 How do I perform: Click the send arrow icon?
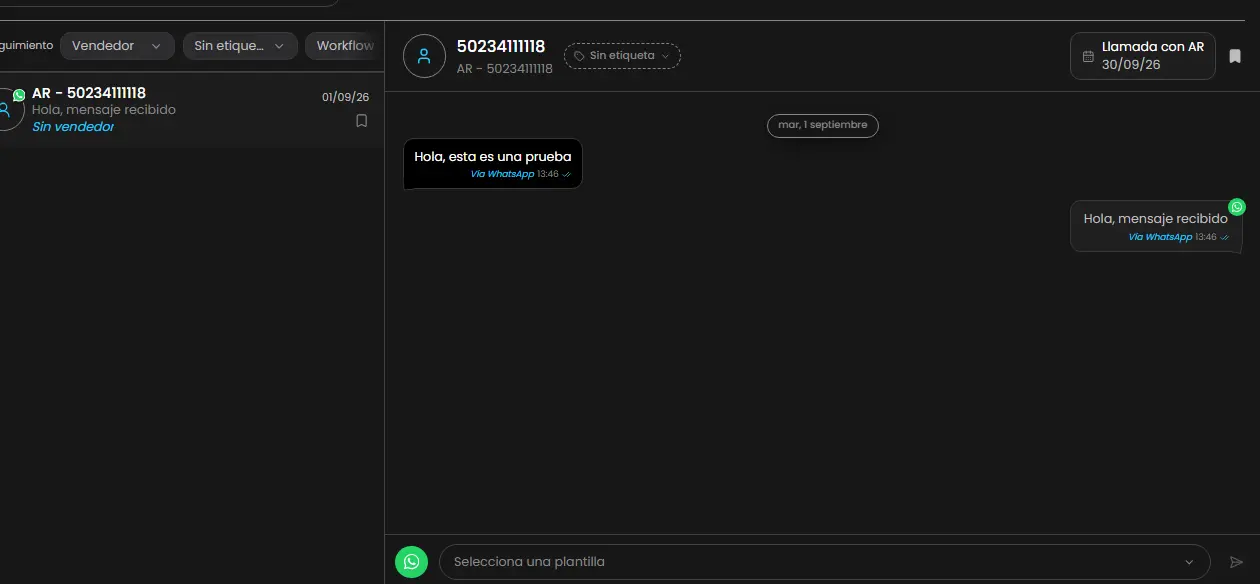[x=1236, y=562]
